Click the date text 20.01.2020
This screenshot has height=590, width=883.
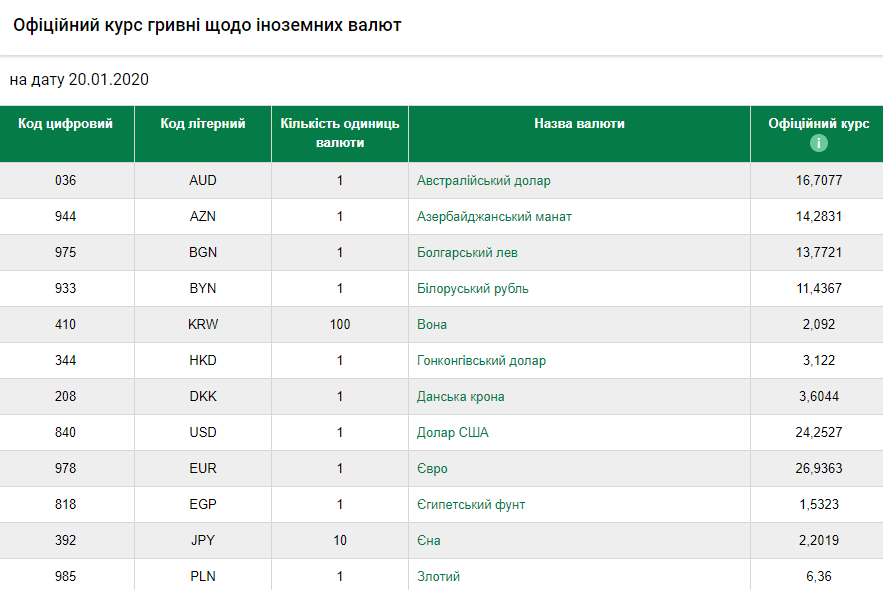click(108, 80)
